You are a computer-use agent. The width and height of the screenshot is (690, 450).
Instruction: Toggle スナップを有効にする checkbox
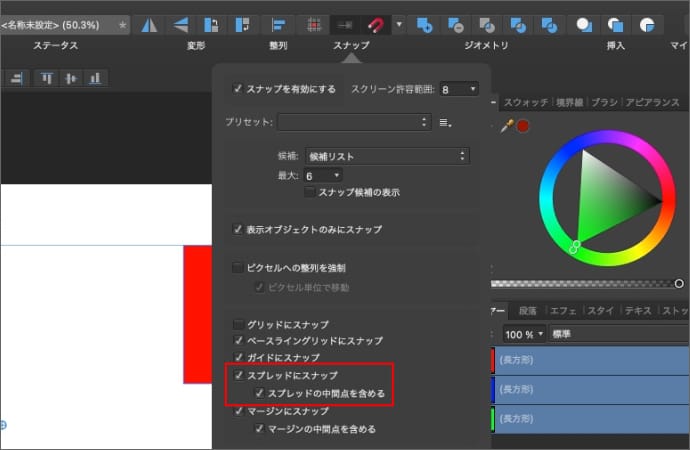coord(238,89)
